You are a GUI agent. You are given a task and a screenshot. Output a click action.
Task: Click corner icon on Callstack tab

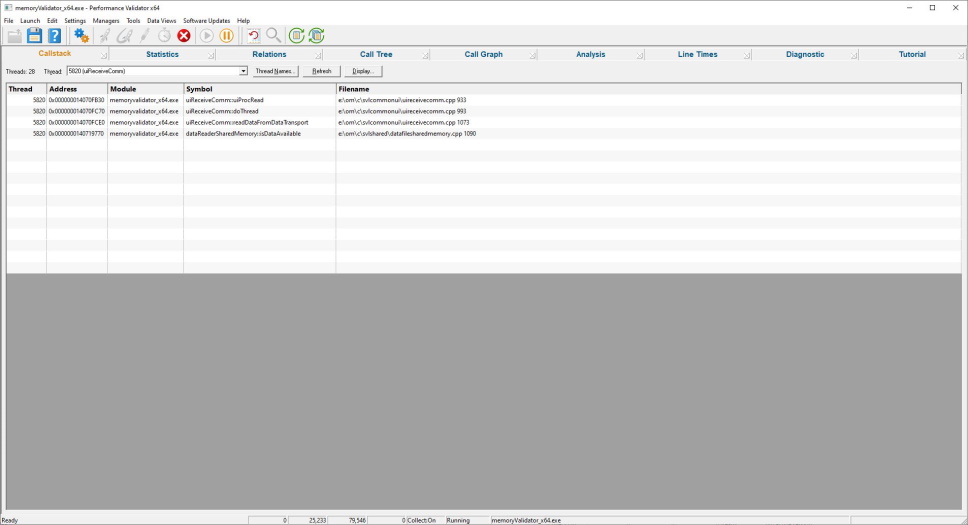click(x=104, y=56)
